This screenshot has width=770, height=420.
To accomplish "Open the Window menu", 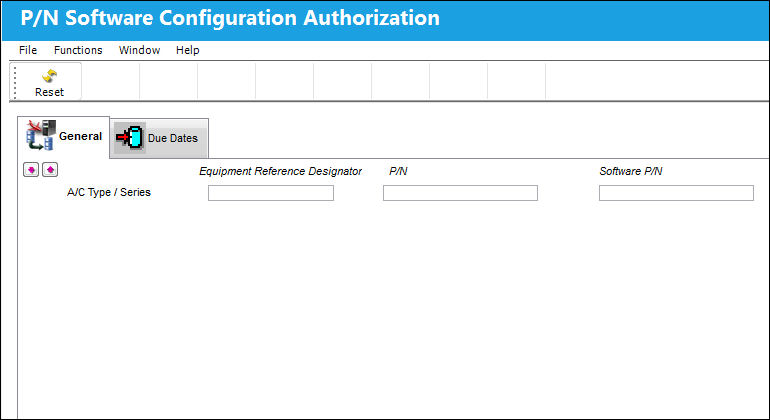I will (x=139, y=50).
